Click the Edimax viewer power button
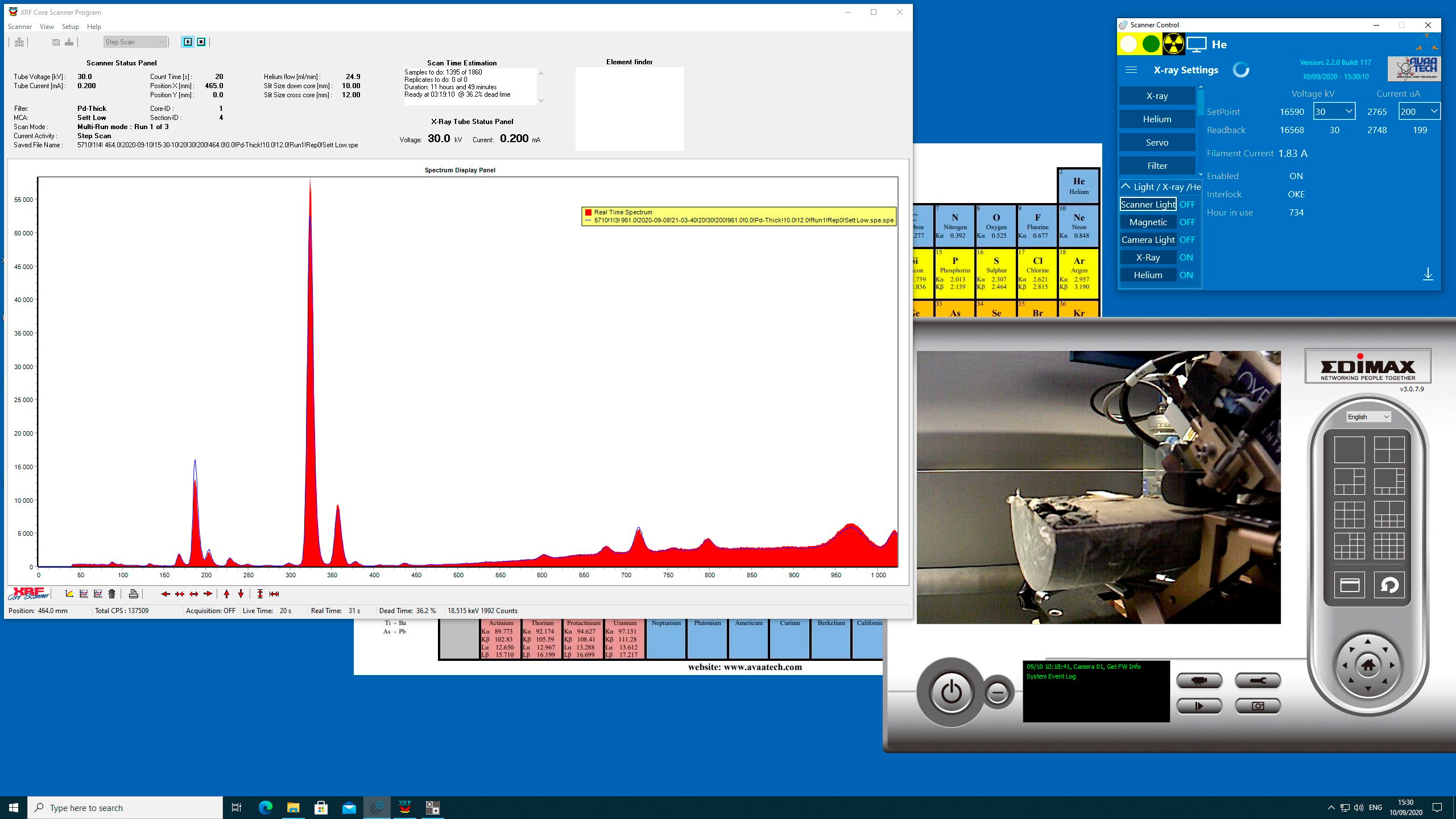The image size is (1456, 819). tap(951, 692)
